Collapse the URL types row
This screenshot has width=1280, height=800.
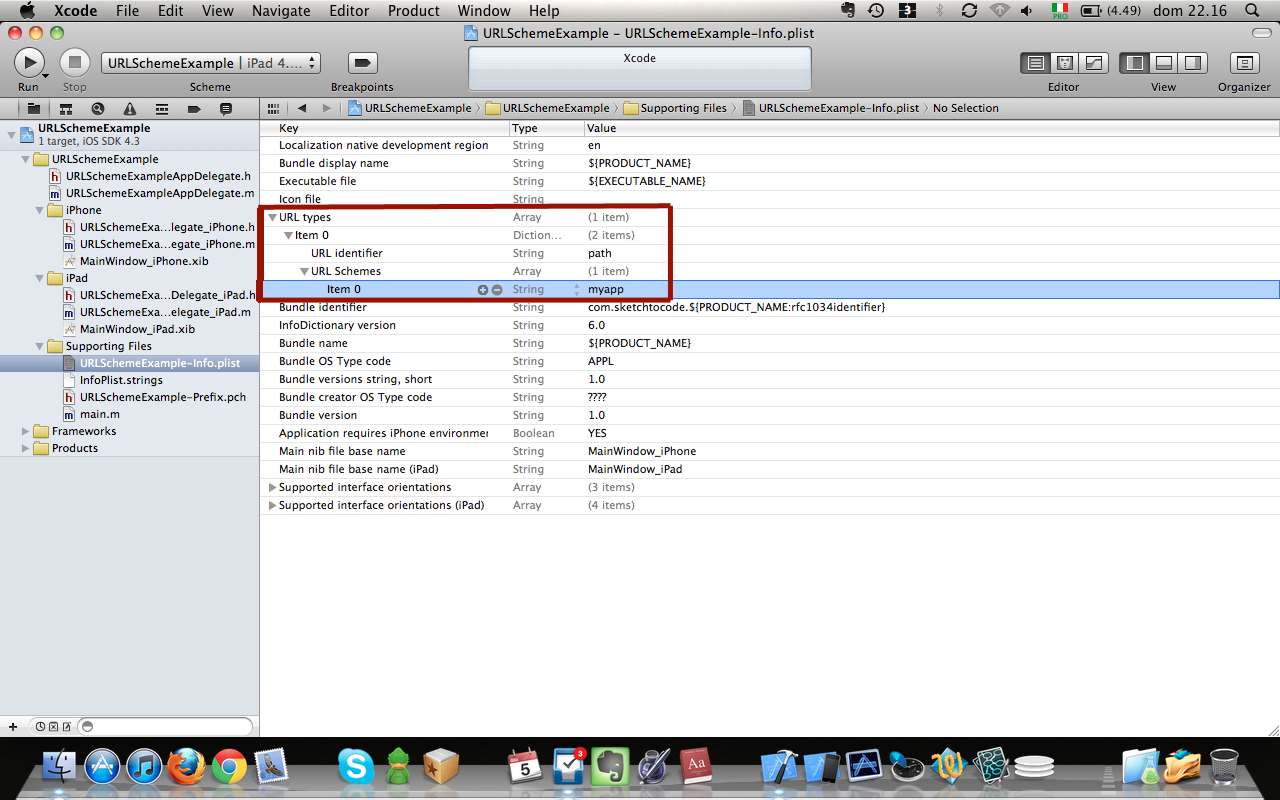(x=272, y=217)
